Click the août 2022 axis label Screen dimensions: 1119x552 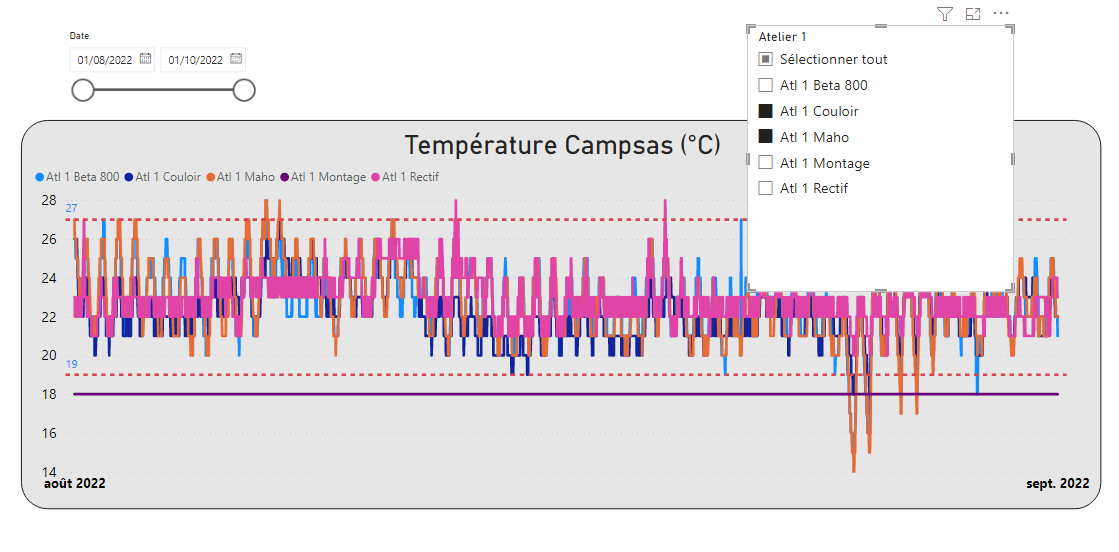tap(74, 483)
